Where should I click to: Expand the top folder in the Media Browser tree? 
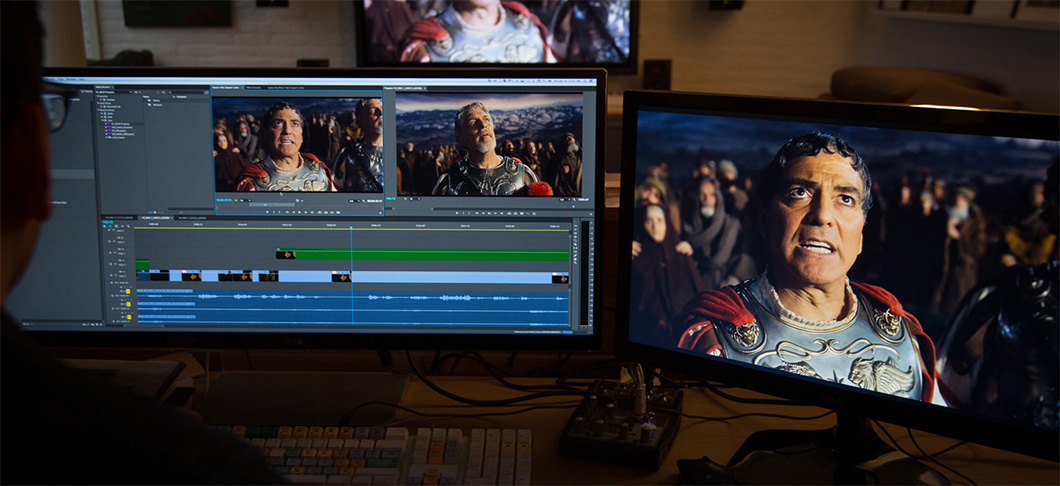click(100, 97)
